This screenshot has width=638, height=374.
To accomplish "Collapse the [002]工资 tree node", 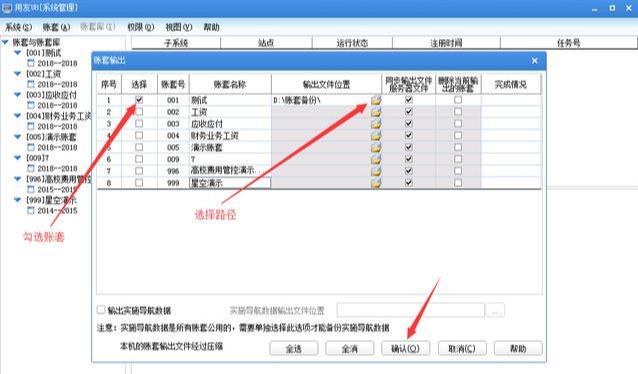I will (17, 74).
